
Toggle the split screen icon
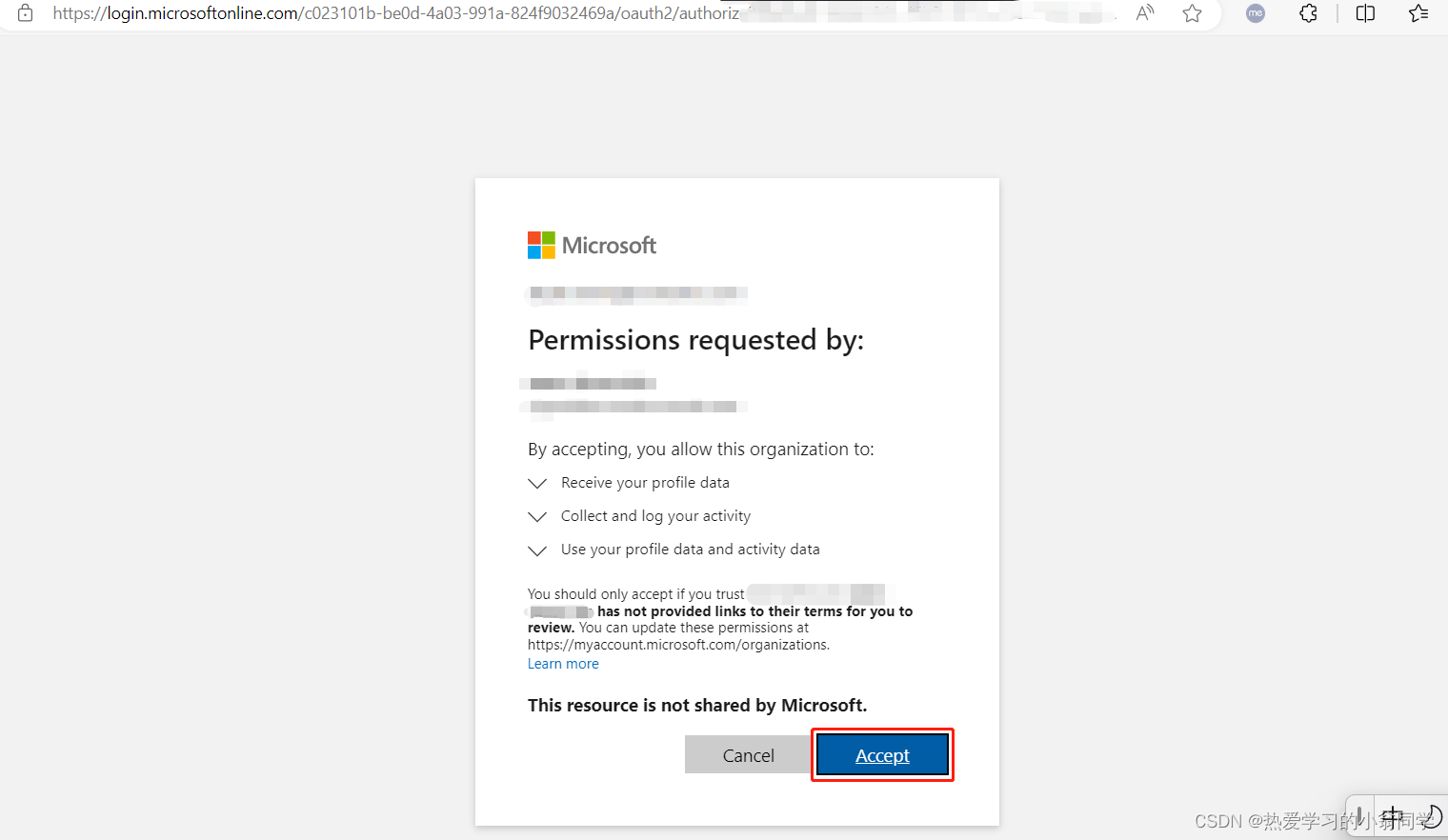[x=1365, y=13]
